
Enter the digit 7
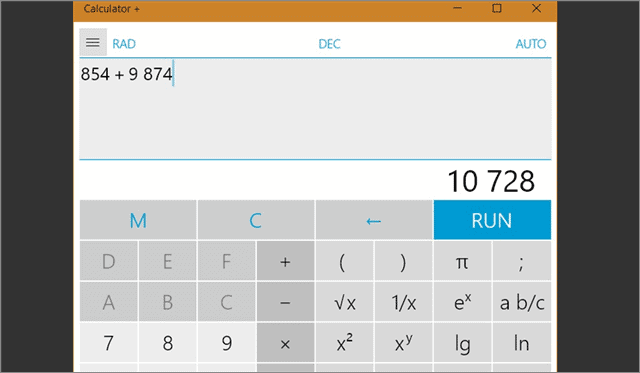pos(109,343)
